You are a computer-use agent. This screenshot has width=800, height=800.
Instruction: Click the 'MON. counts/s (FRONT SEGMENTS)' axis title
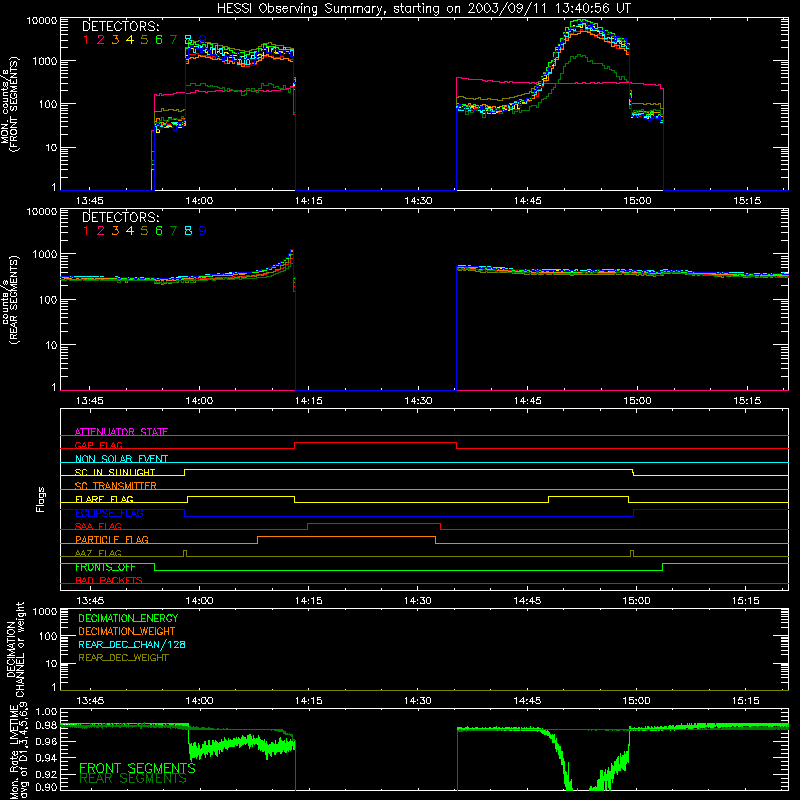pos(10,104)
